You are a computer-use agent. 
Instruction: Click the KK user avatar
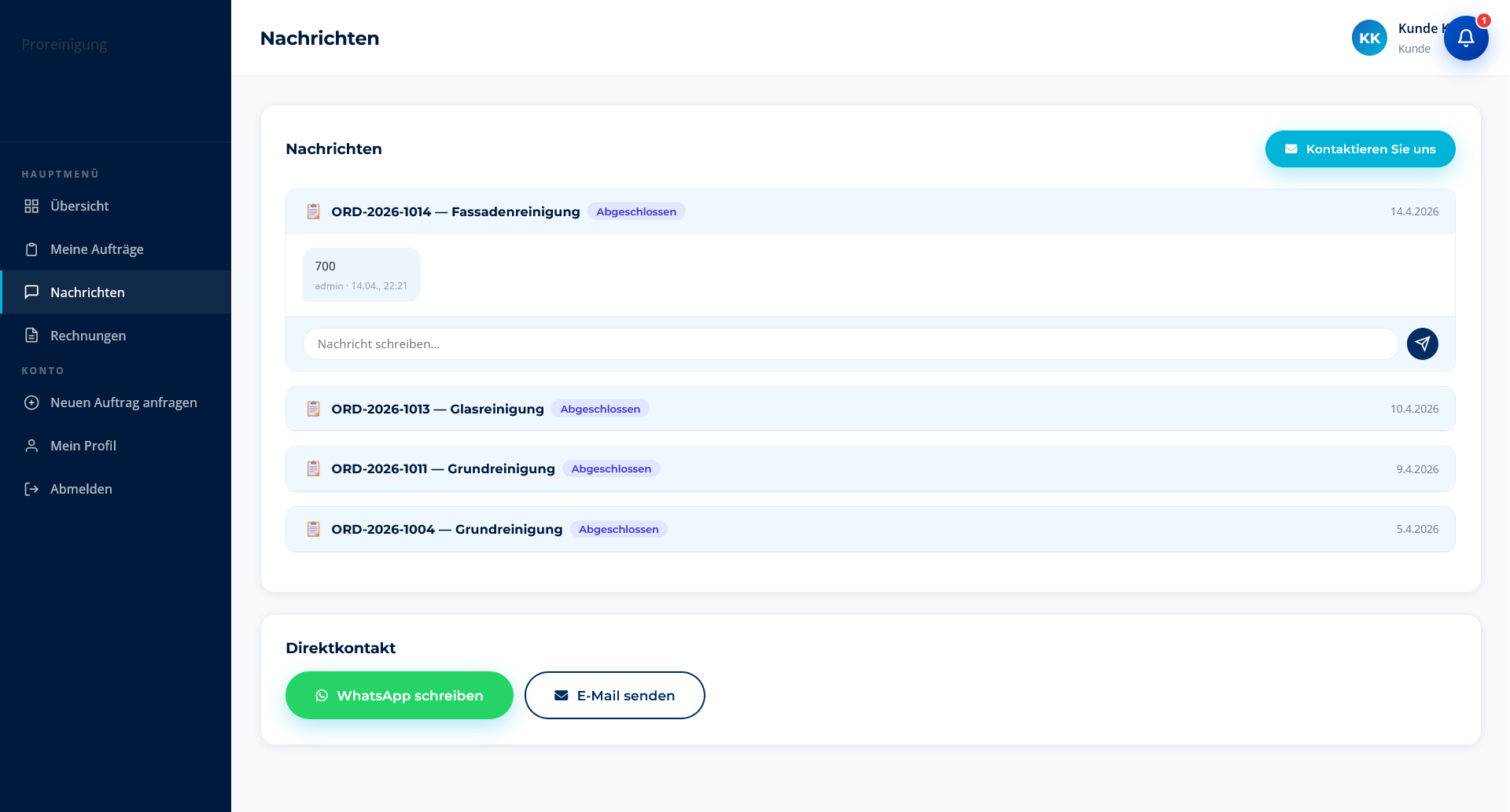click(1369, 38)
